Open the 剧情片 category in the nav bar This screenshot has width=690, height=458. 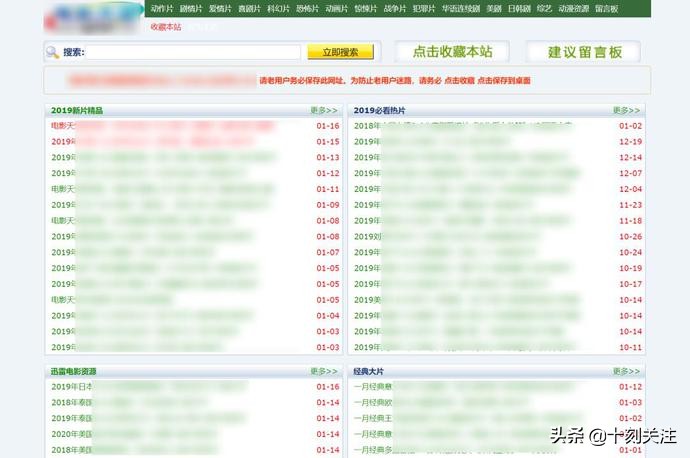pyautogui.click(x=191, y=8)
